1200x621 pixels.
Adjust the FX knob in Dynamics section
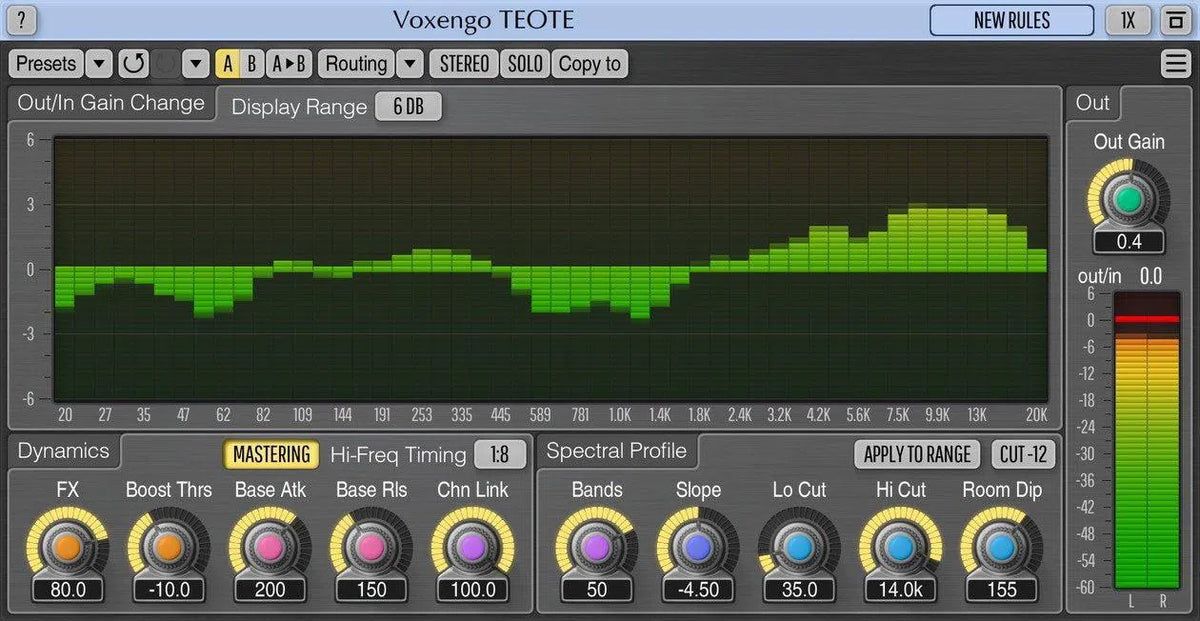tap(66, 549)
